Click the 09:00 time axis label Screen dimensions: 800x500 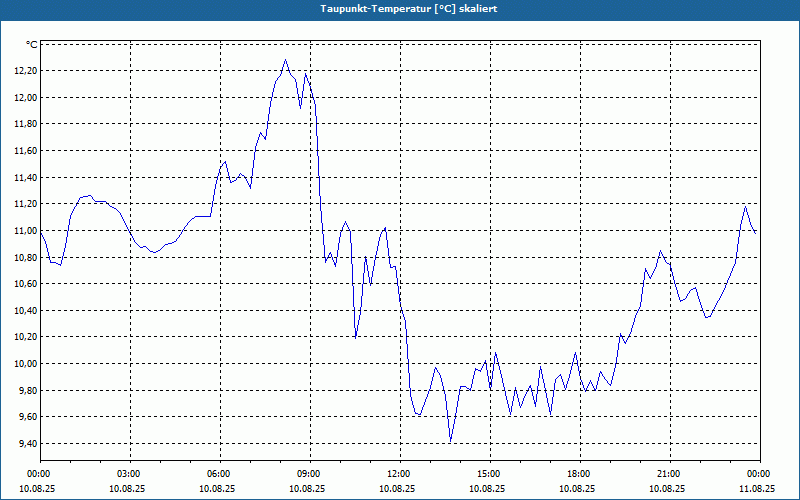click(310, 474)
